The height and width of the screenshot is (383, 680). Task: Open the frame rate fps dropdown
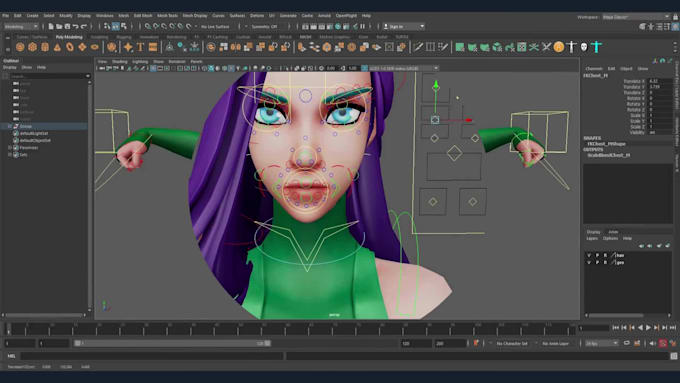(602, 343)
